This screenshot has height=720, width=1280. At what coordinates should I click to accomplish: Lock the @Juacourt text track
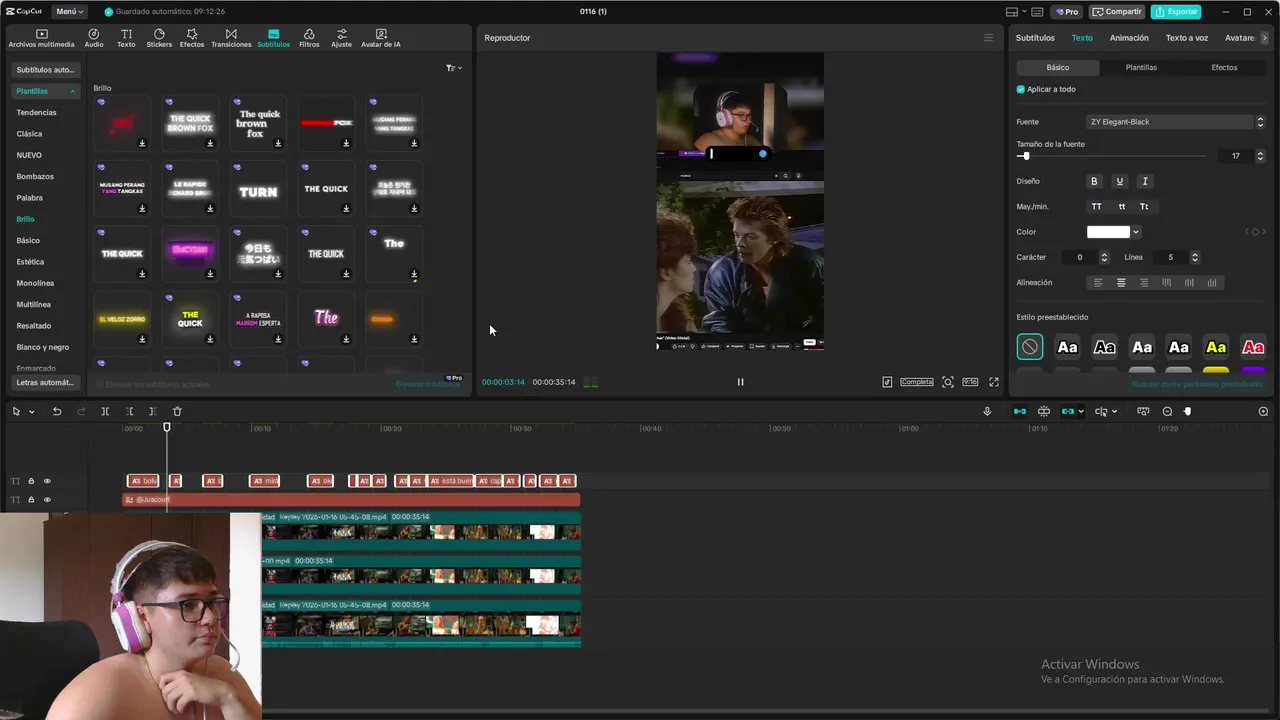(x=31, y=500)
